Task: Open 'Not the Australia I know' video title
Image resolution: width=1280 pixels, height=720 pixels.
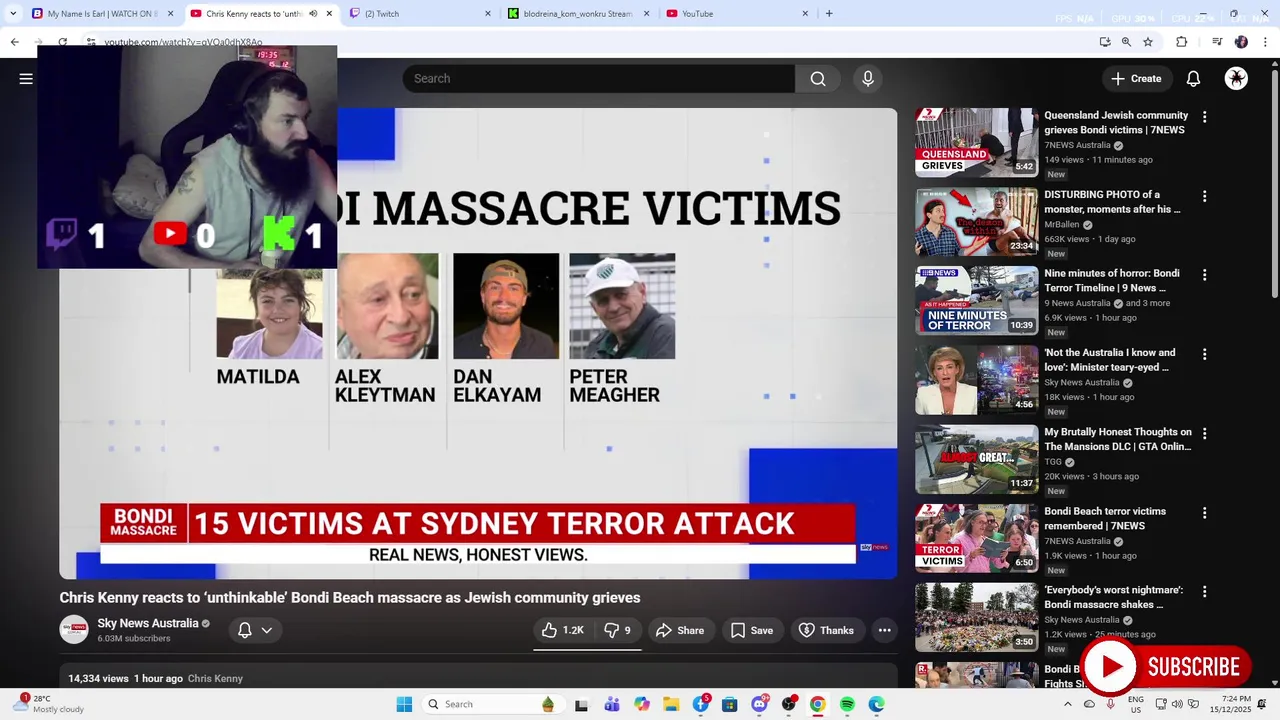Action: (x=1109, y=360)
